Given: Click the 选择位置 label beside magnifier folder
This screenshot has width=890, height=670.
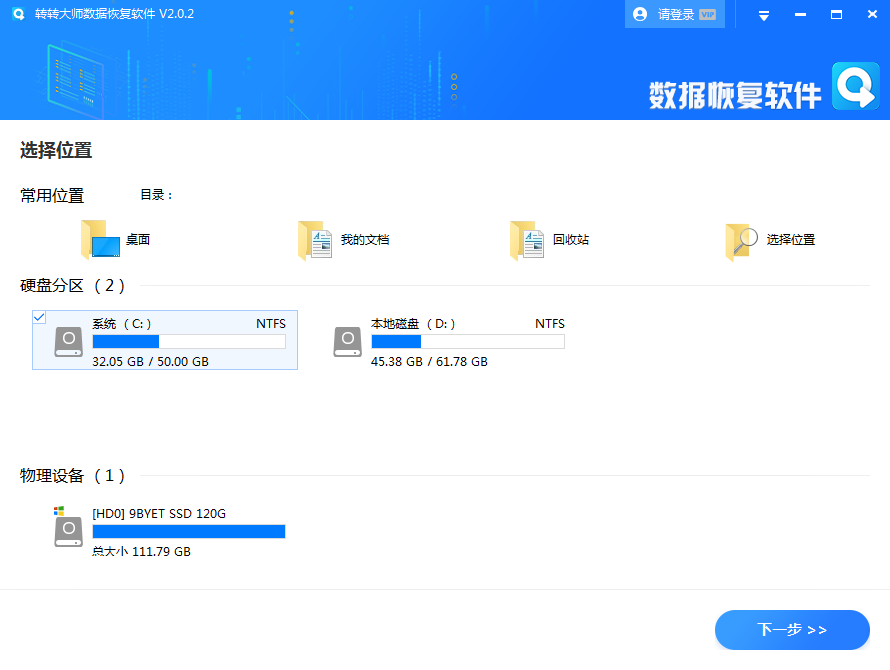Looking at the screenshot, I should pyautogui.click(x=791, y=240).
